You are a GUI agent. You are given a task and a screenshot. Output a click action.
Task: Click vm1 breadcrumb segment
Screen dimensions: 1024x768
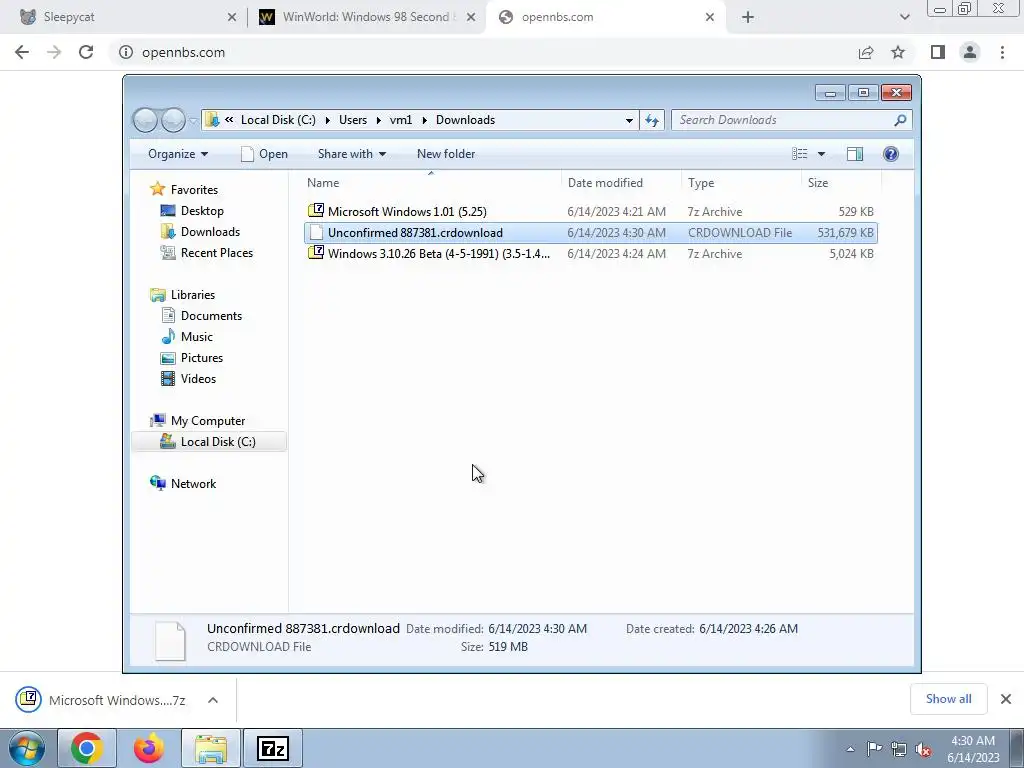pyautogui.click(x=401, y=120)
